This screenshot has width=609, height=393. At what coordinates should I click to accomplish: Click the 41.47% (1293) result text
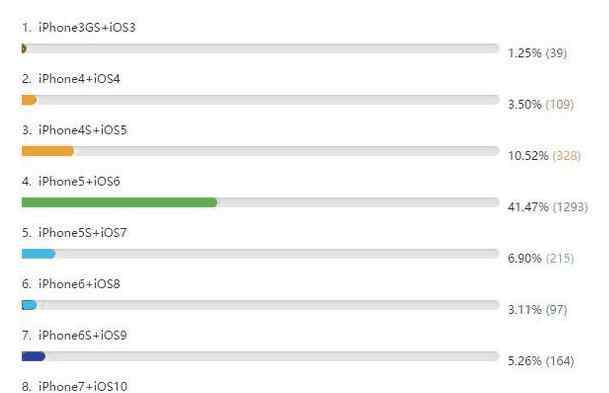[x=547, y=207]
